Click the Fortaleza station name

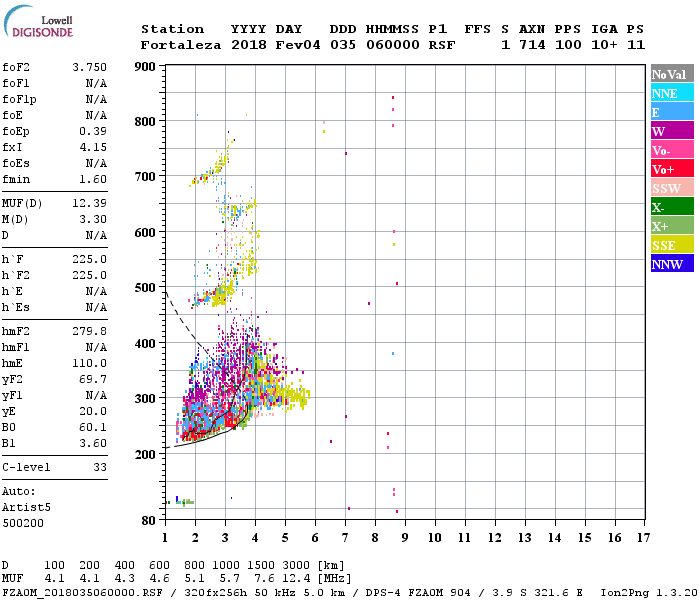181,45
